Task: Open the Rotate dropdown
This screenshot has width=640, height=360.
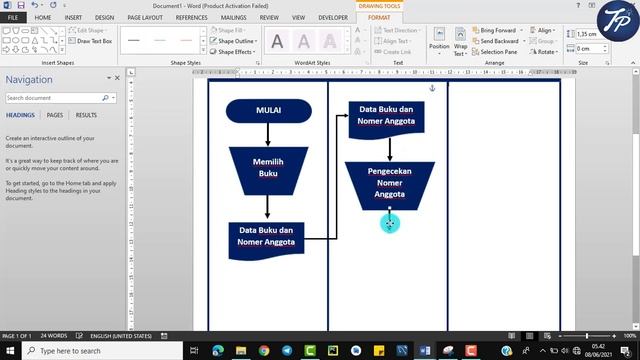Action: coord(544,52)
